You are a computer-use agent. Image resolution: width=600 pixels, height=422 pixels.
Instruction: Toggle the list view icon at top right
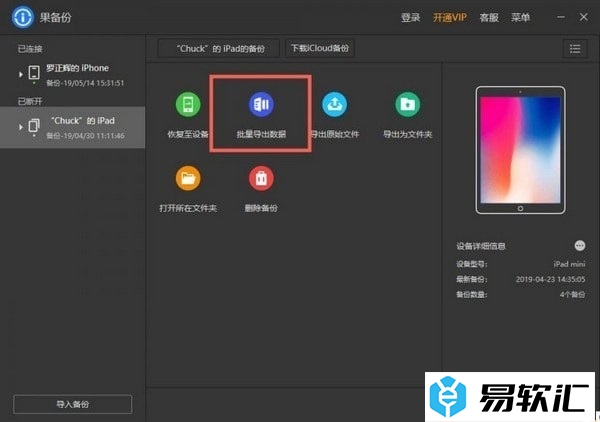(575, 49)
